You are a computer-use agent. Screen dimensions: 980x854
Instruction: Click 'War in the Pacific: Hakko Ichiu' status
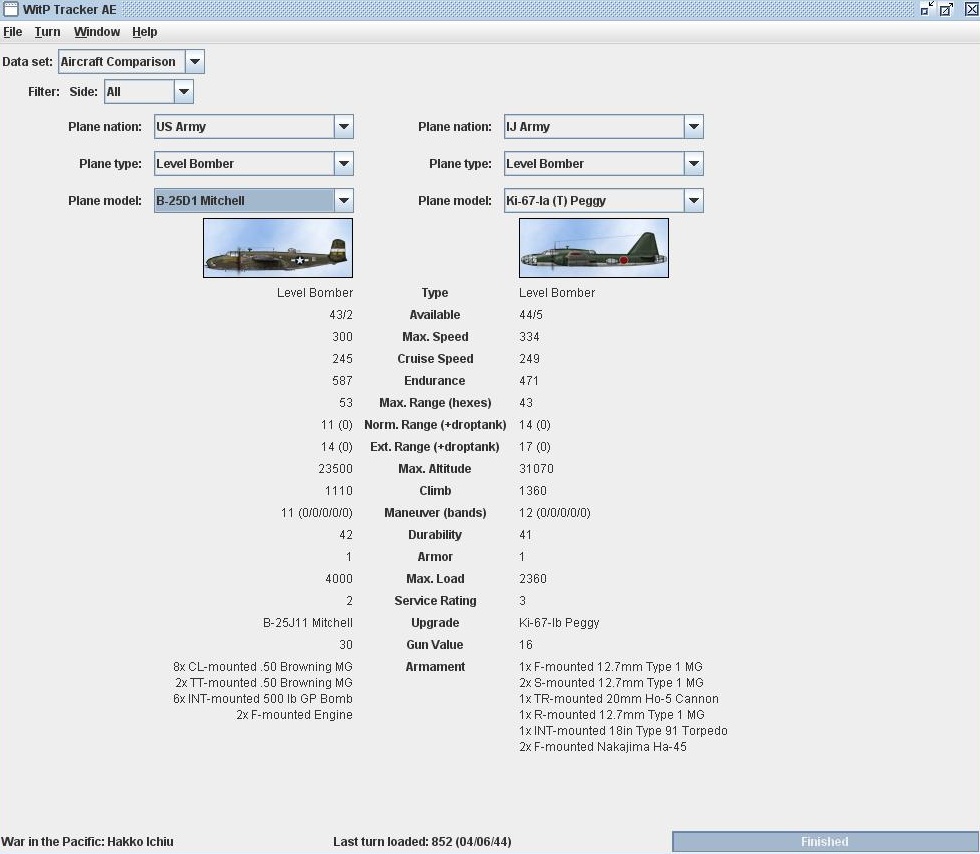tap(88, 841)
